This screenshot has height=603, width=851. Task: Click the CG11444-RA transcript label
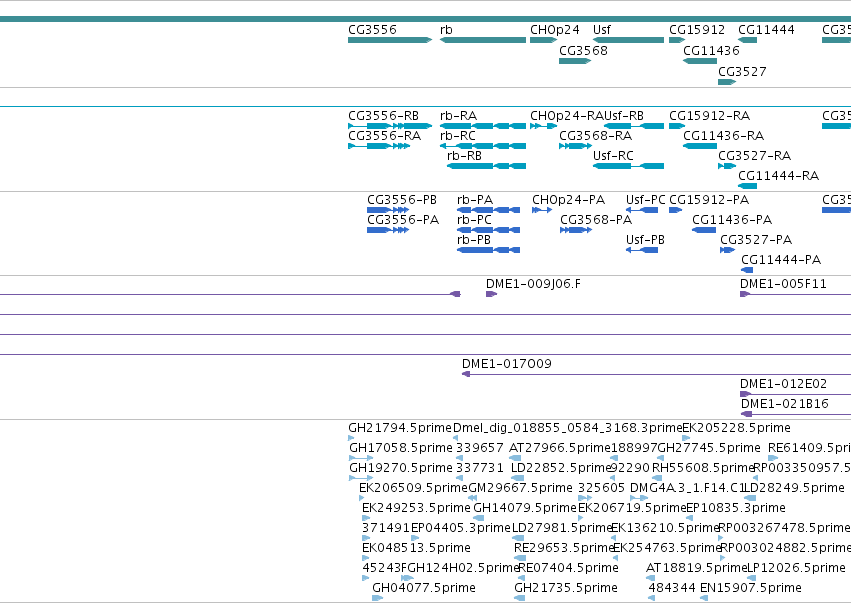coord(778,176)
